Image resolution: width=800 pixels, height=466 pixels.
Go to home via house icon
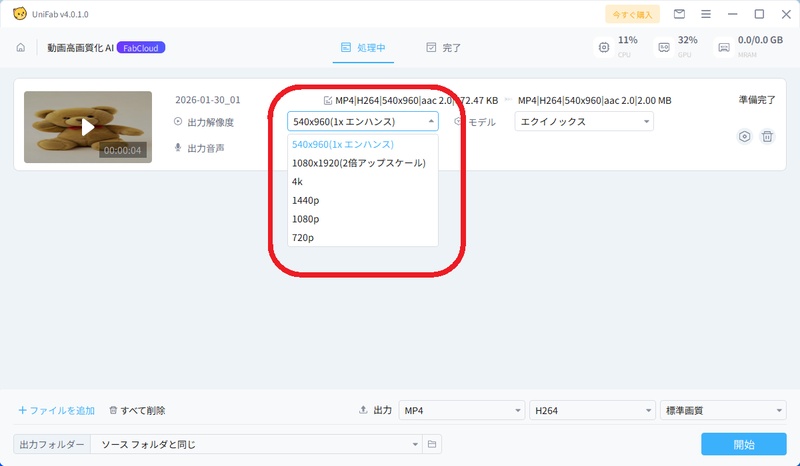(20, 47)
